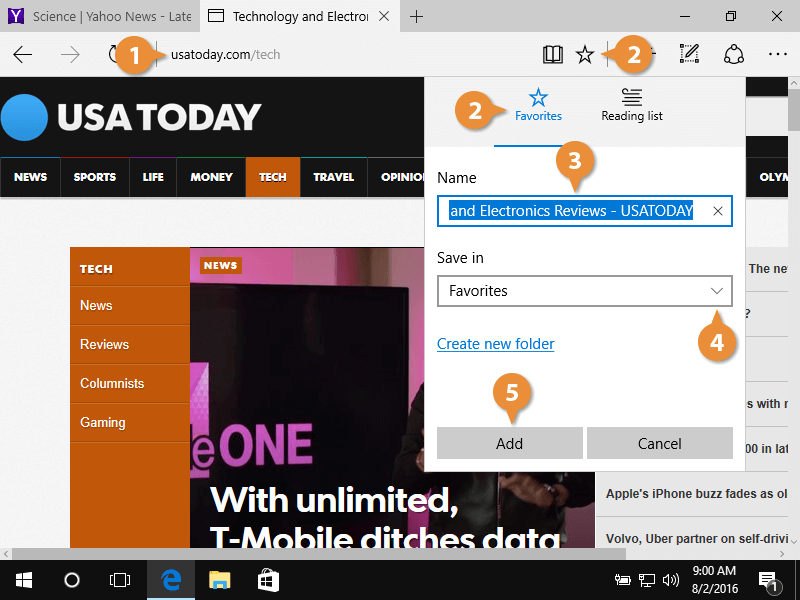800x600 pixels.
Task: Click the Add button
Action: [x=509, y=443]
